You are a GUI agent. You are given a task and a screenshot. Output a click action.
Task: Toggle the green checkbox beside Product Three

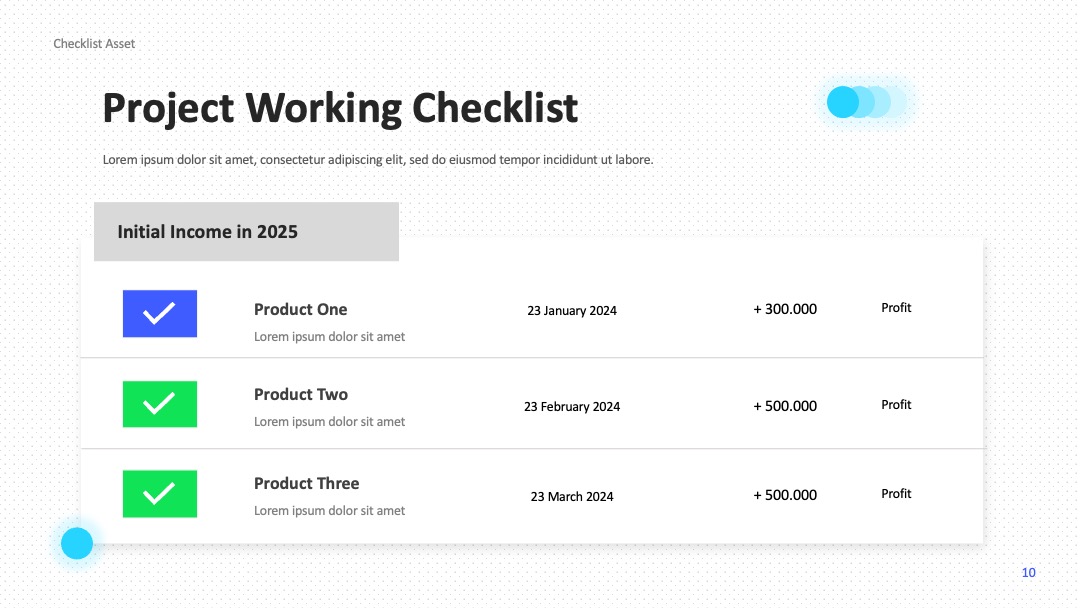pos(160,494)
